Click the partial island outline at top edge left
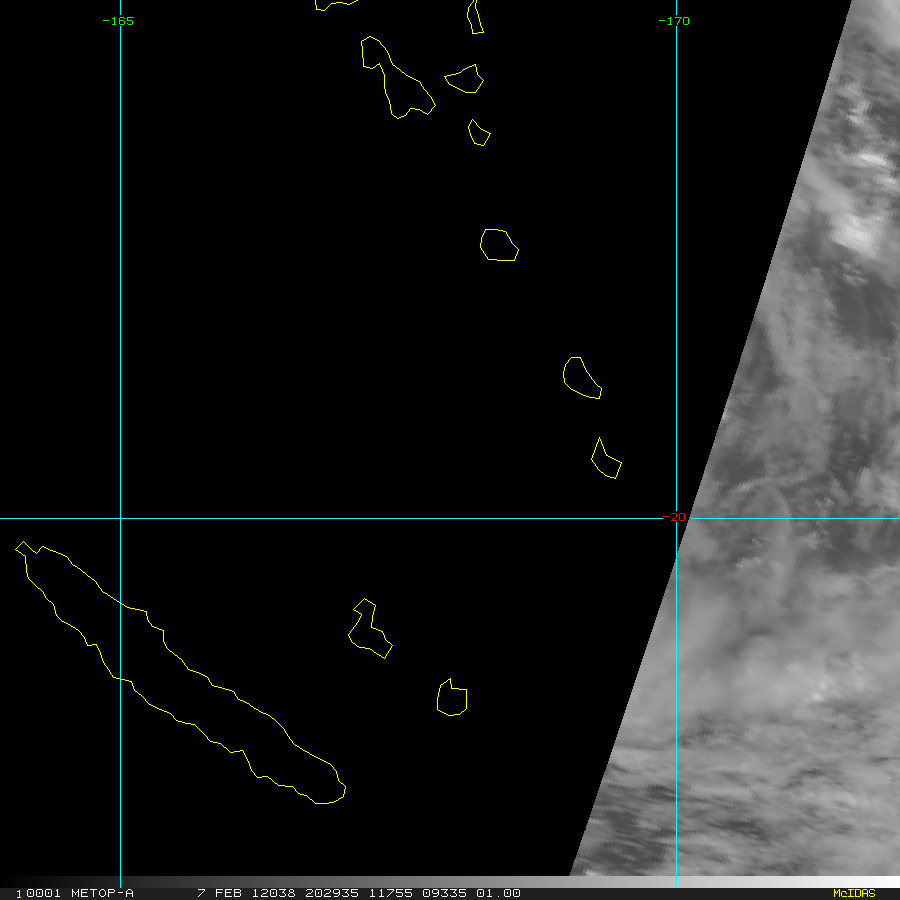 [x=336, y=5]
